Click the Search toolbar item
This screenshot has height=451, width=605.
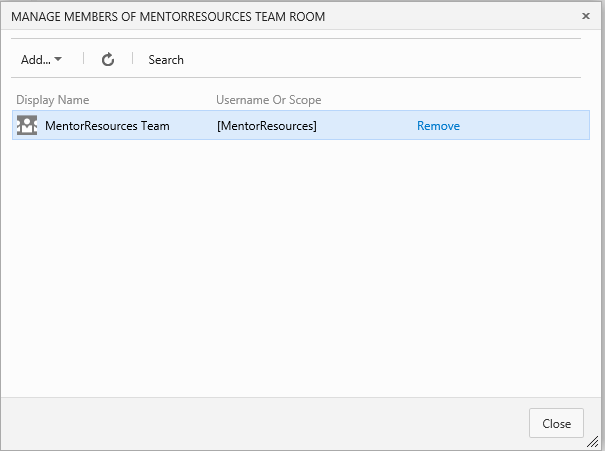(166, 60)
